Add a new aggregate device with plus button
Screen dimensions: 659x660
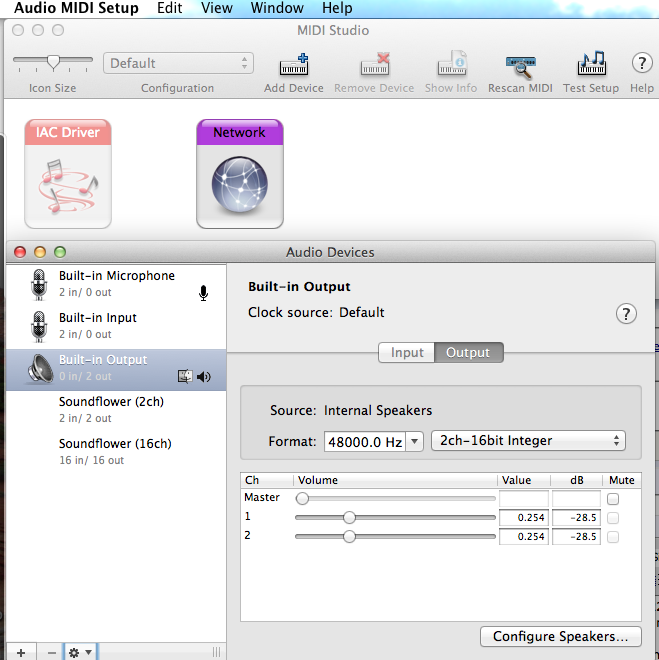tap(21, 652)
